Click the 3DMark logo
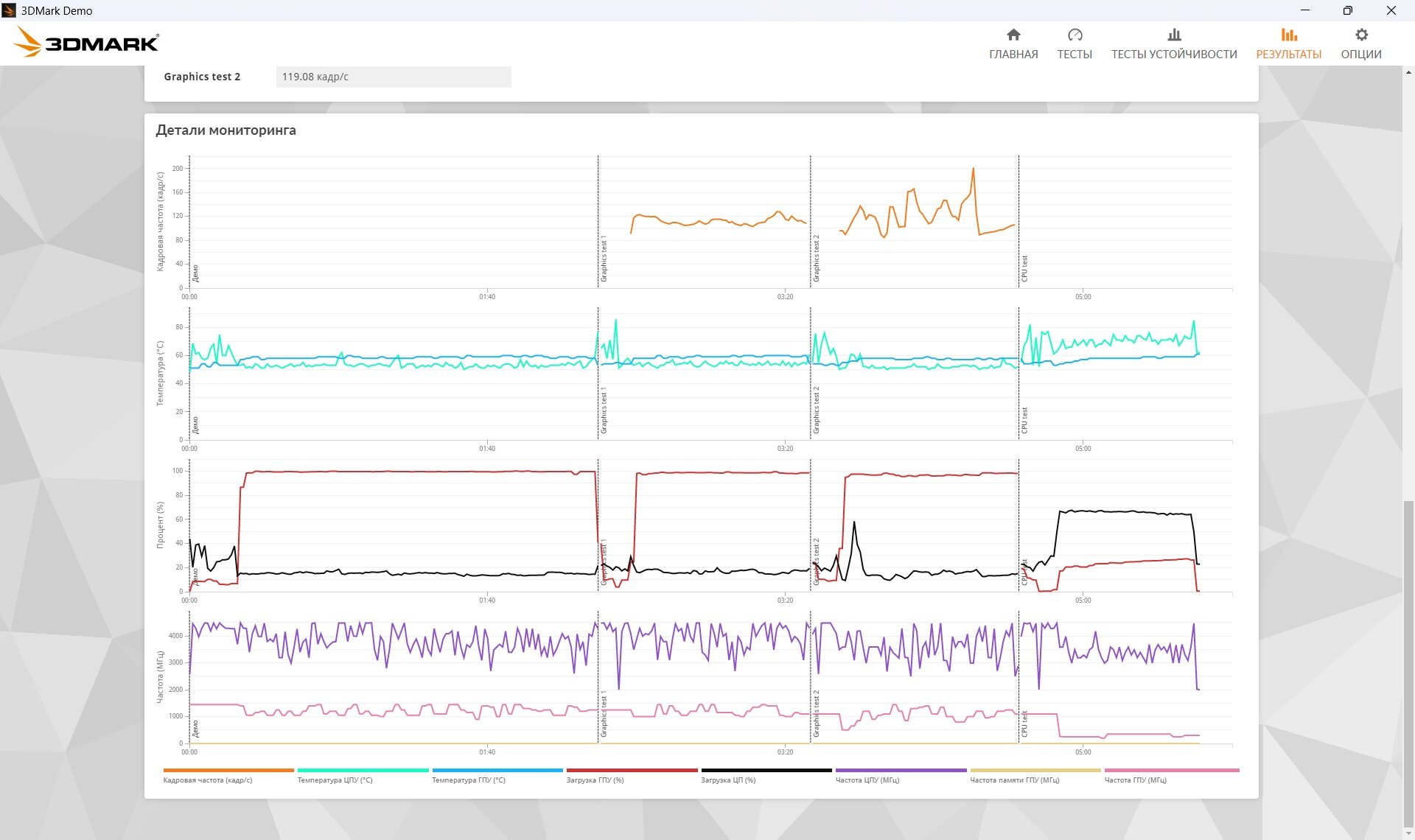The image size is (1415, 840). pyautogui.click(x=86, y=43)
